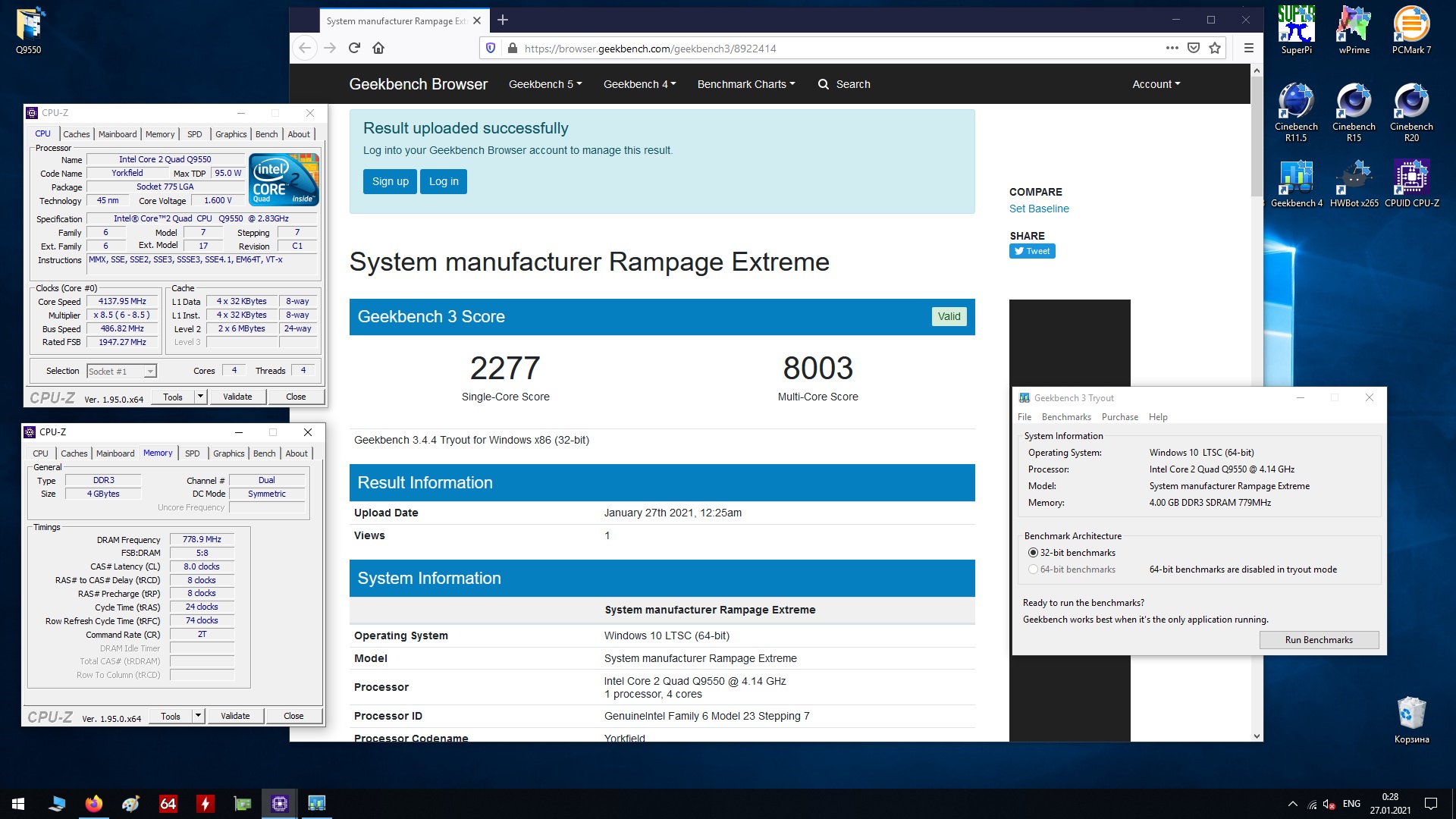Click Run Benchmarks button
Image resolution: width=1456 pixels, height=819 pixels.
tap(1319, 640)
